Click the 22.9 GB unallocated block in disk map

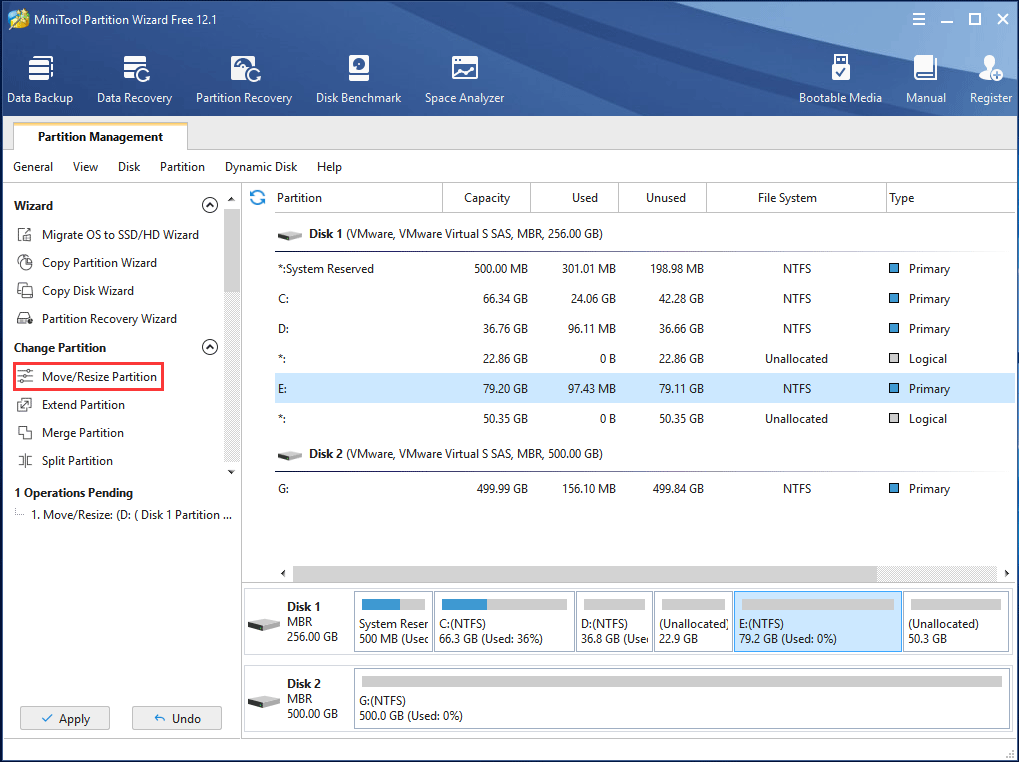tap(693, 622)
